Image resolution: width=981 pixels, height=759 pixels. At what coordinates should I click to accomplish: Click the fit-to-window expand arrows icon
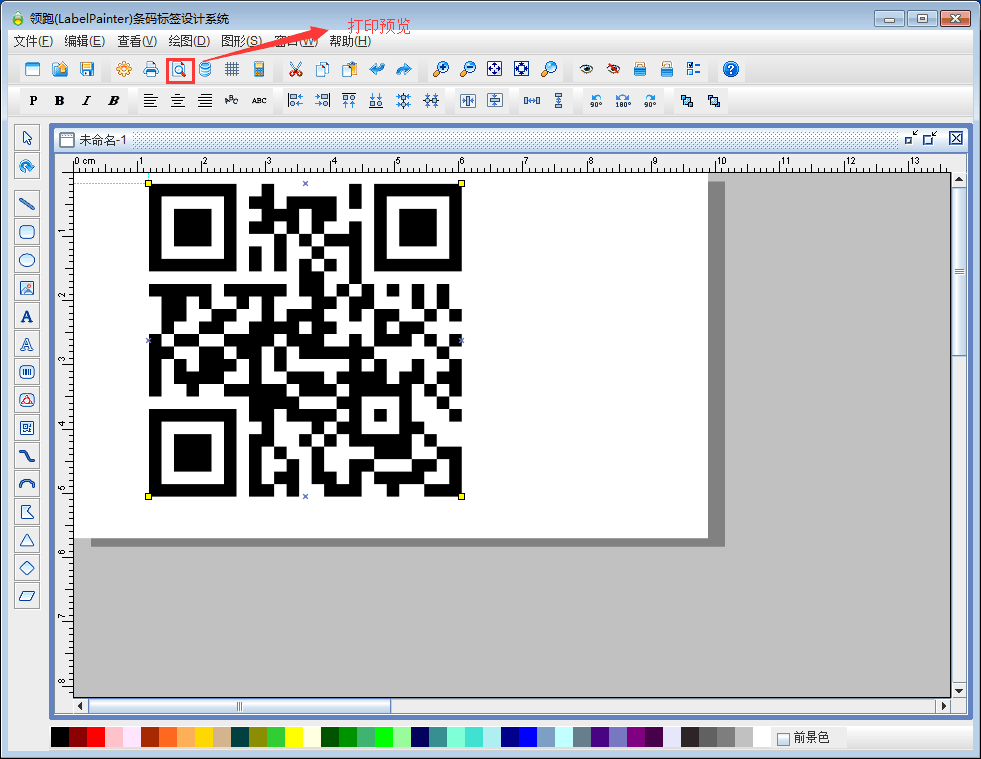pos(494,69)
